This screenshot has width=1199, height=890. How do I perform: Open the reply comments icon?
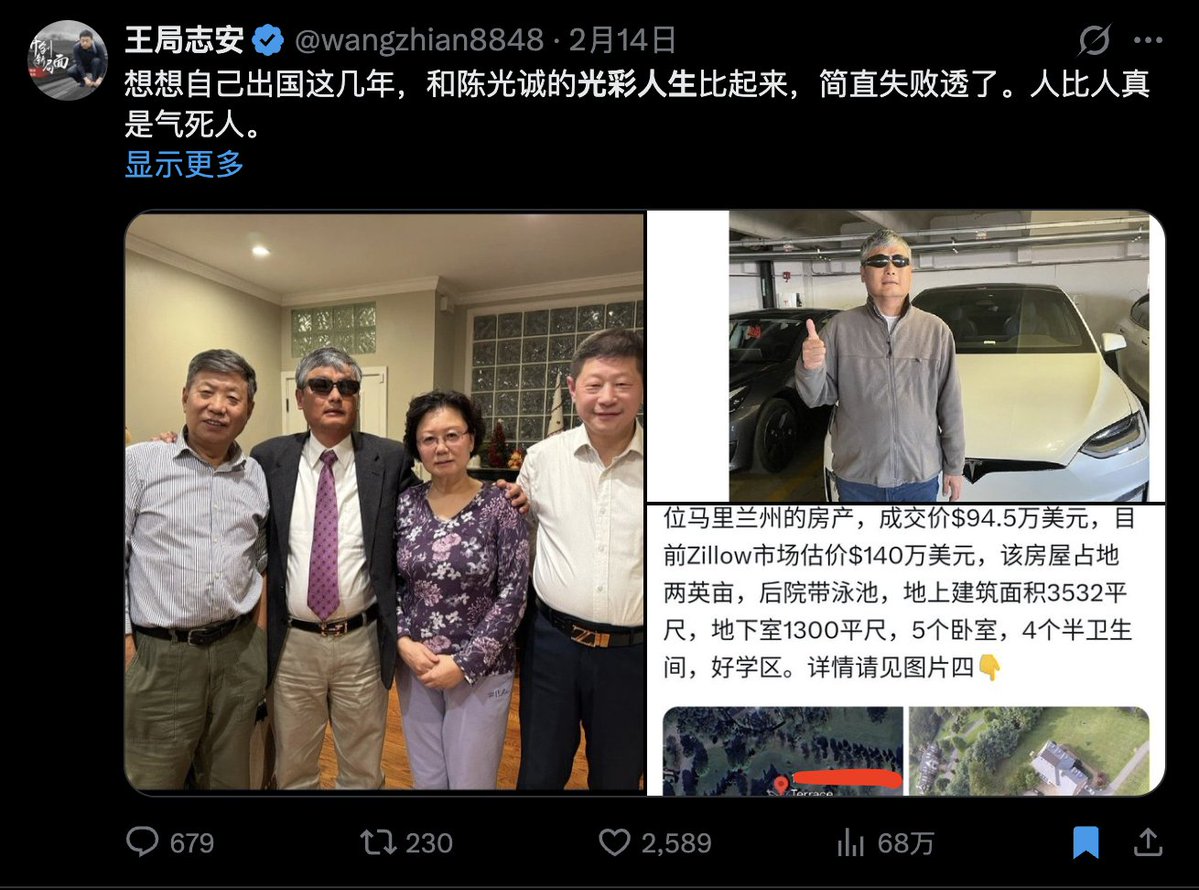[142, 842]
